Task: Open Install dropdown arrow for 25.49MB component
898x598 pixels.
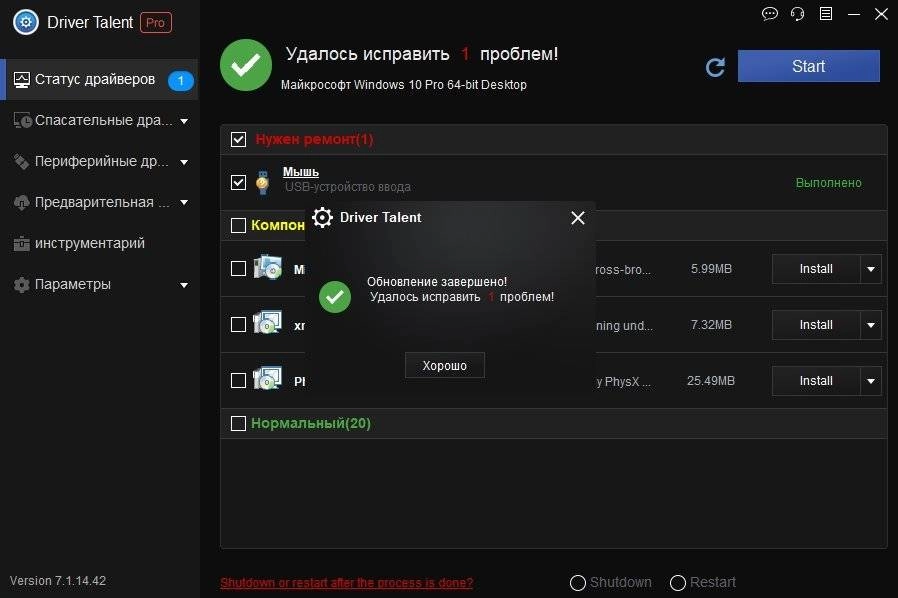Action: 871,381
